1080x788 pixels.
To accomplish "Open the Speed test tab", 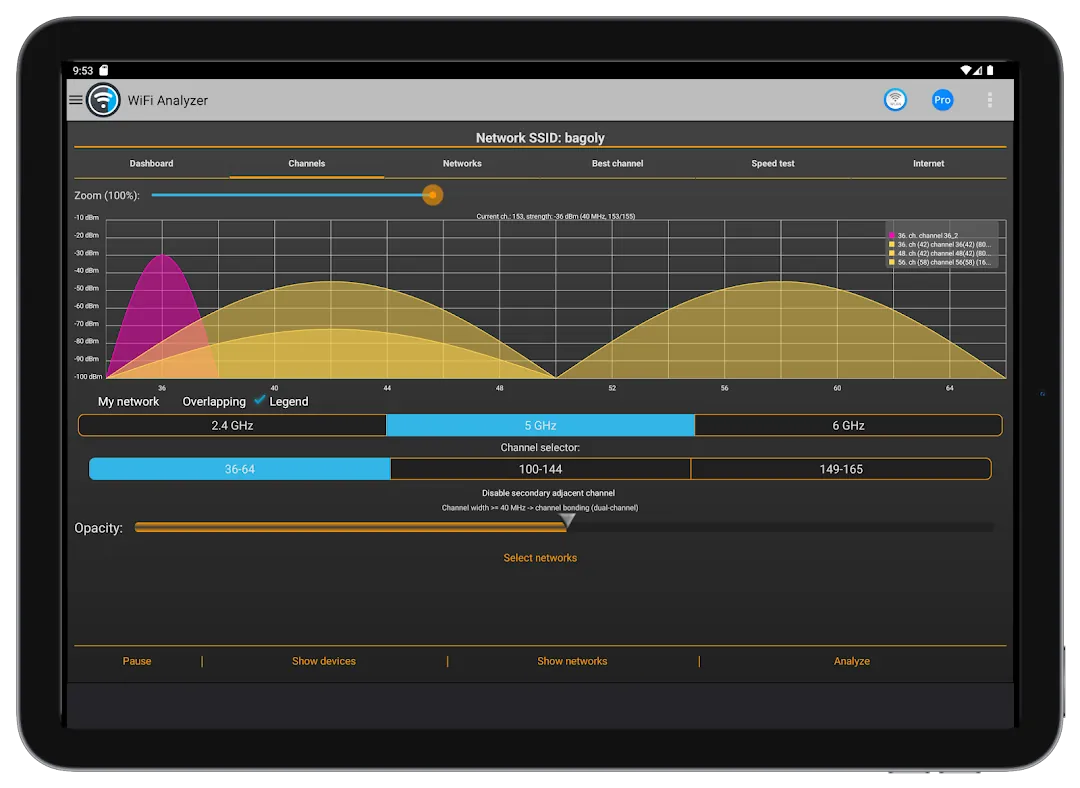I will coord(773,163).
